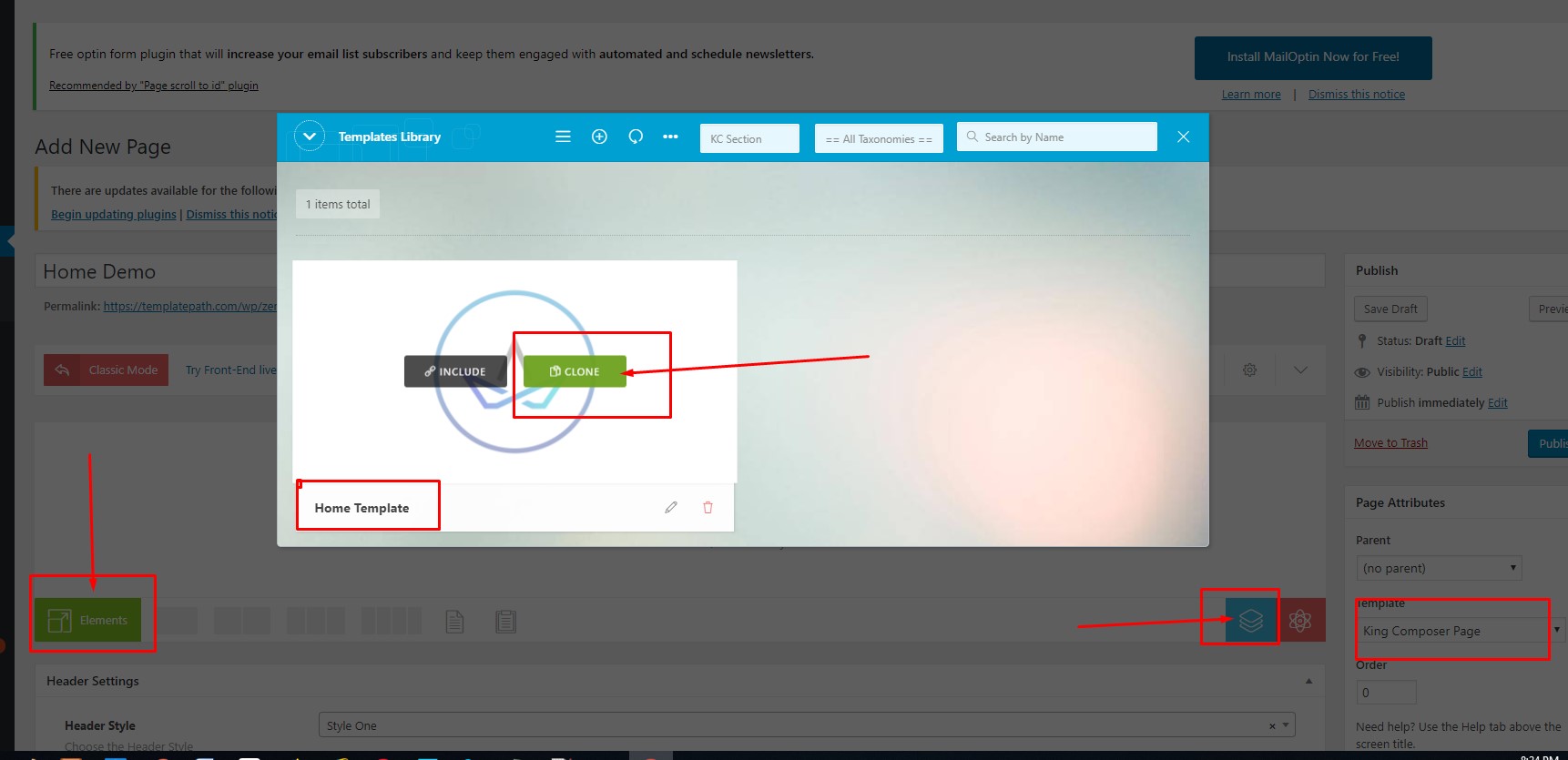
Task: Open the Parent page dropdown
Action: pyautogui.click(x=1439, y=568)
